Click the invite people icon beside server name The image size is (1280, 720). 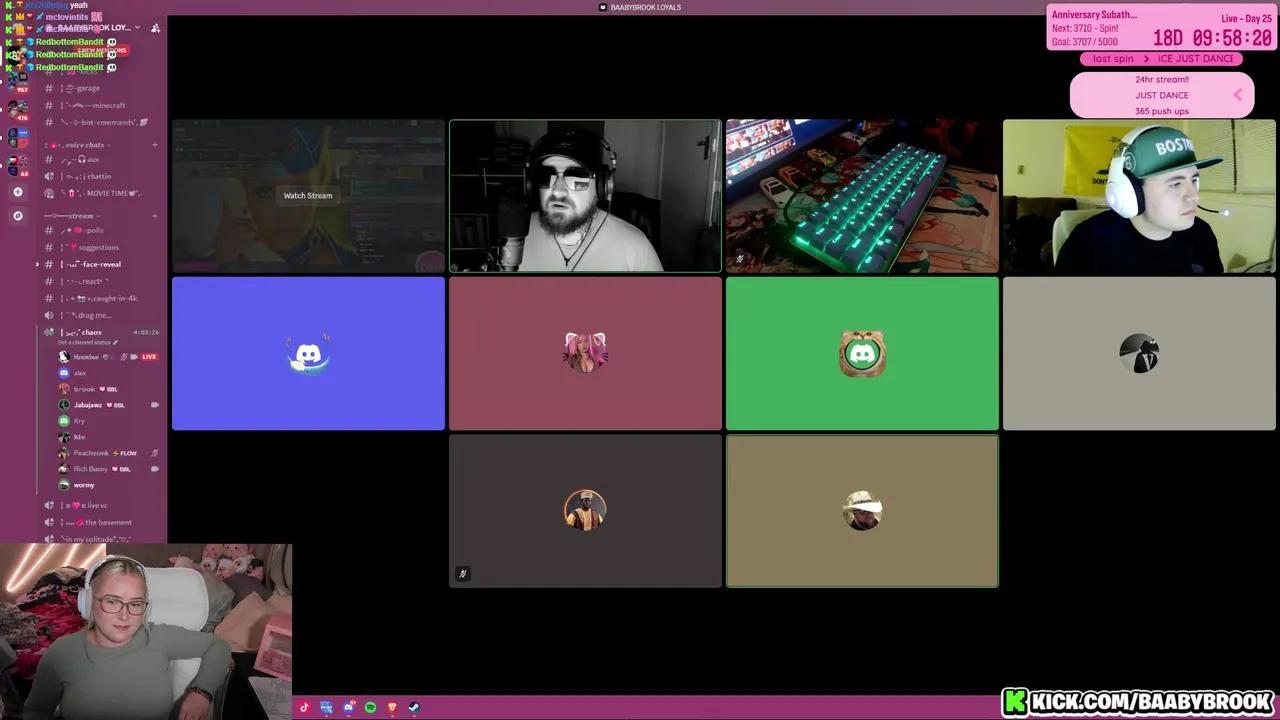tap(155, 28)
